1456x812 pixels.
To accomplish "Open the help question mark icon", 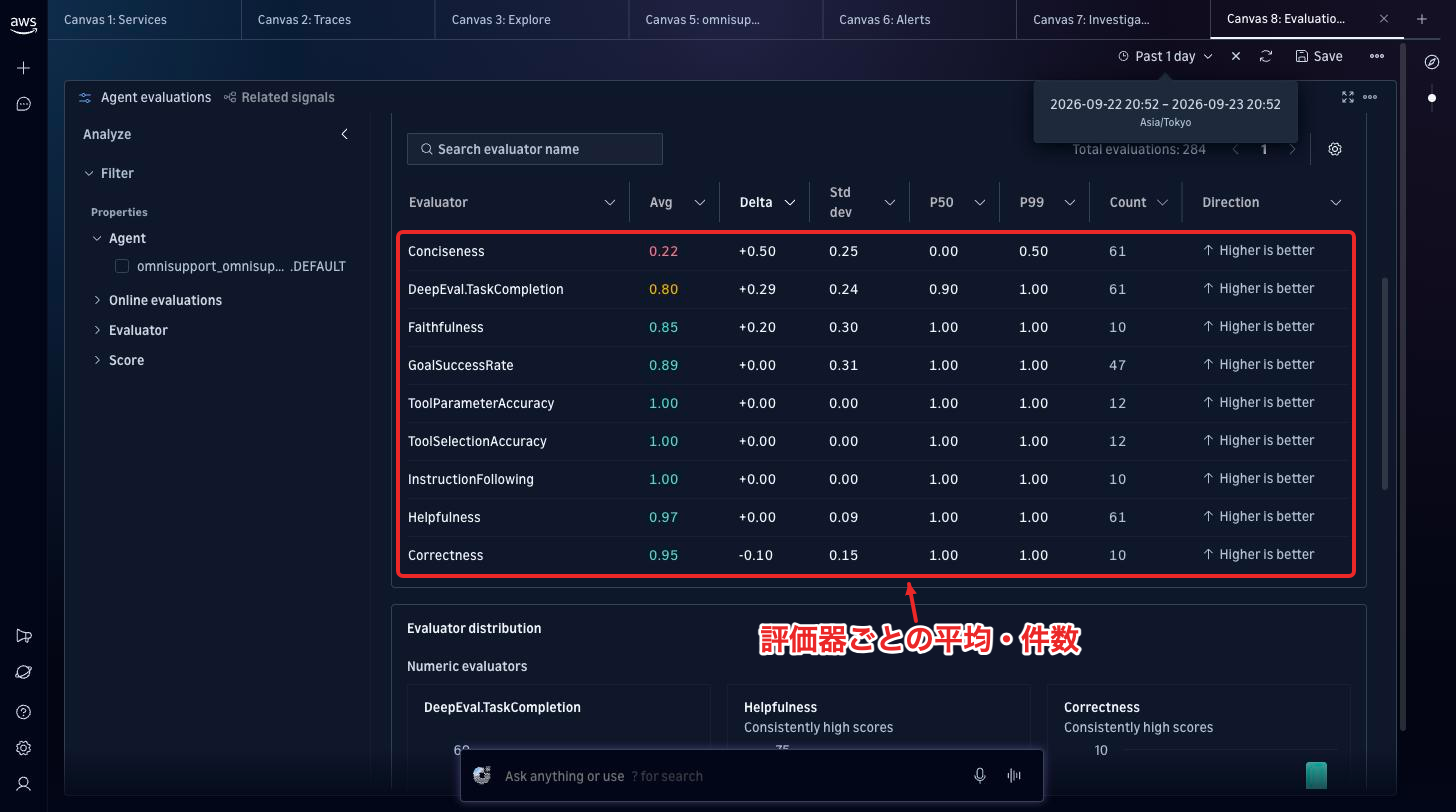I will (24, 712).
